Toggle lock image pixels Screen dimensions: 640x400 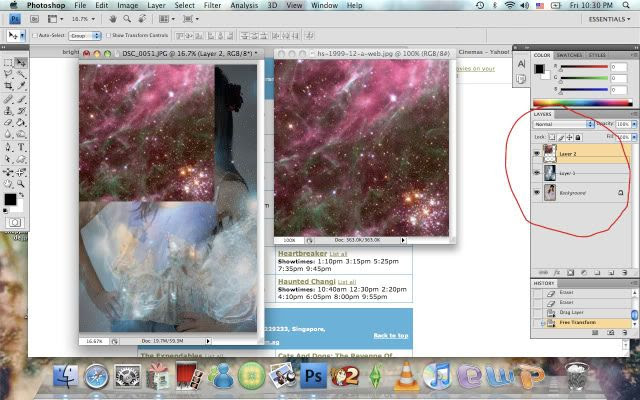561,137
